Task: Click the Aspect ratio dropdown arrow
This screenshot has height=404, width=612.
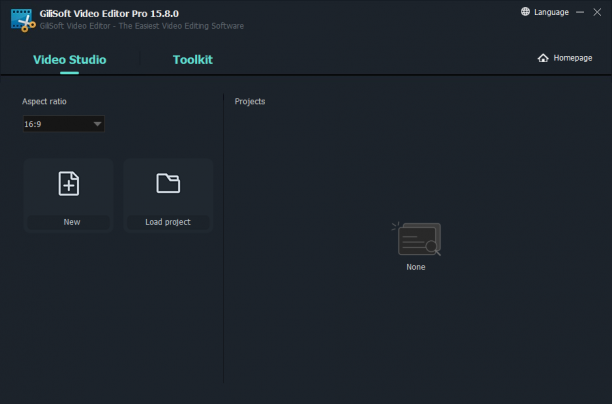Action: [97, 124]
